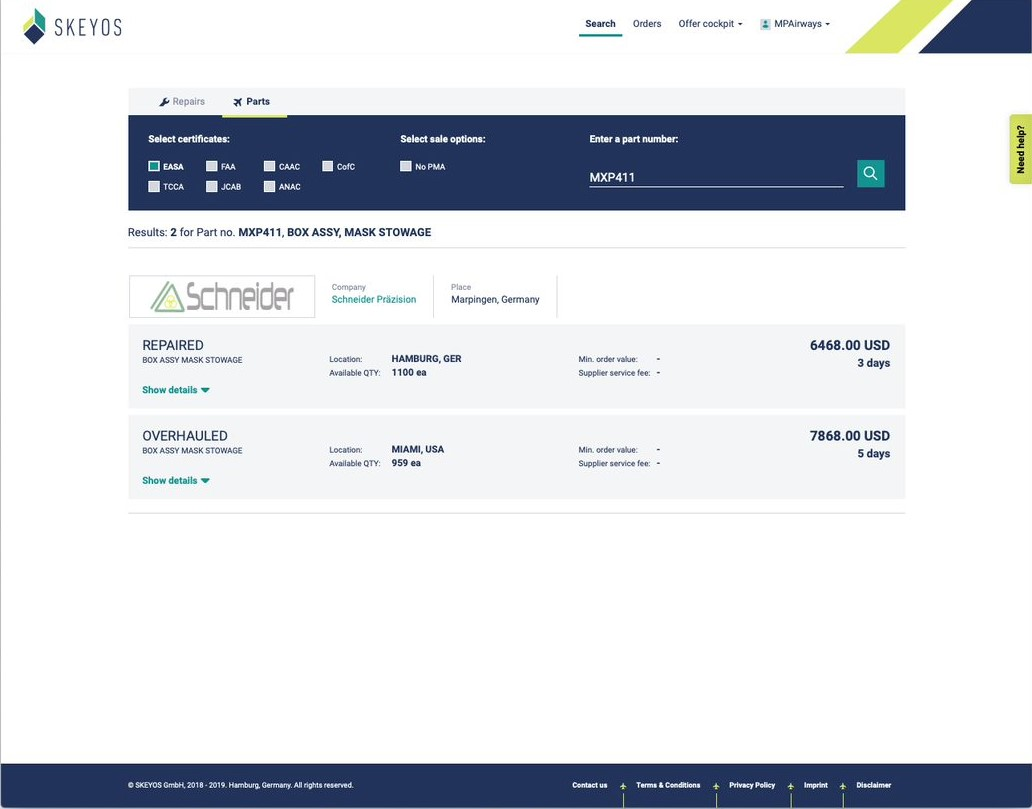The width and height of the screenshot is (1032, 809).
Task: Go to the Orders page
Action: pos(647,24)
